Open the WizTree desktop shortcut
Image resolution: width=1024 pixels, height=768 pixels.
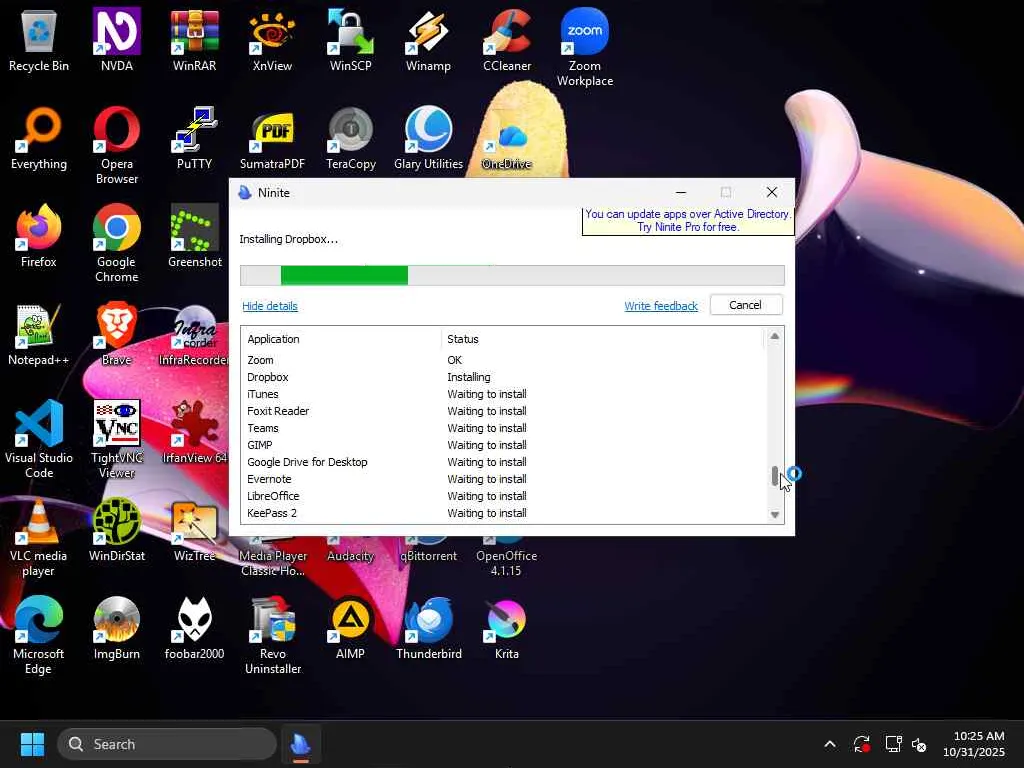pos(194,530)
